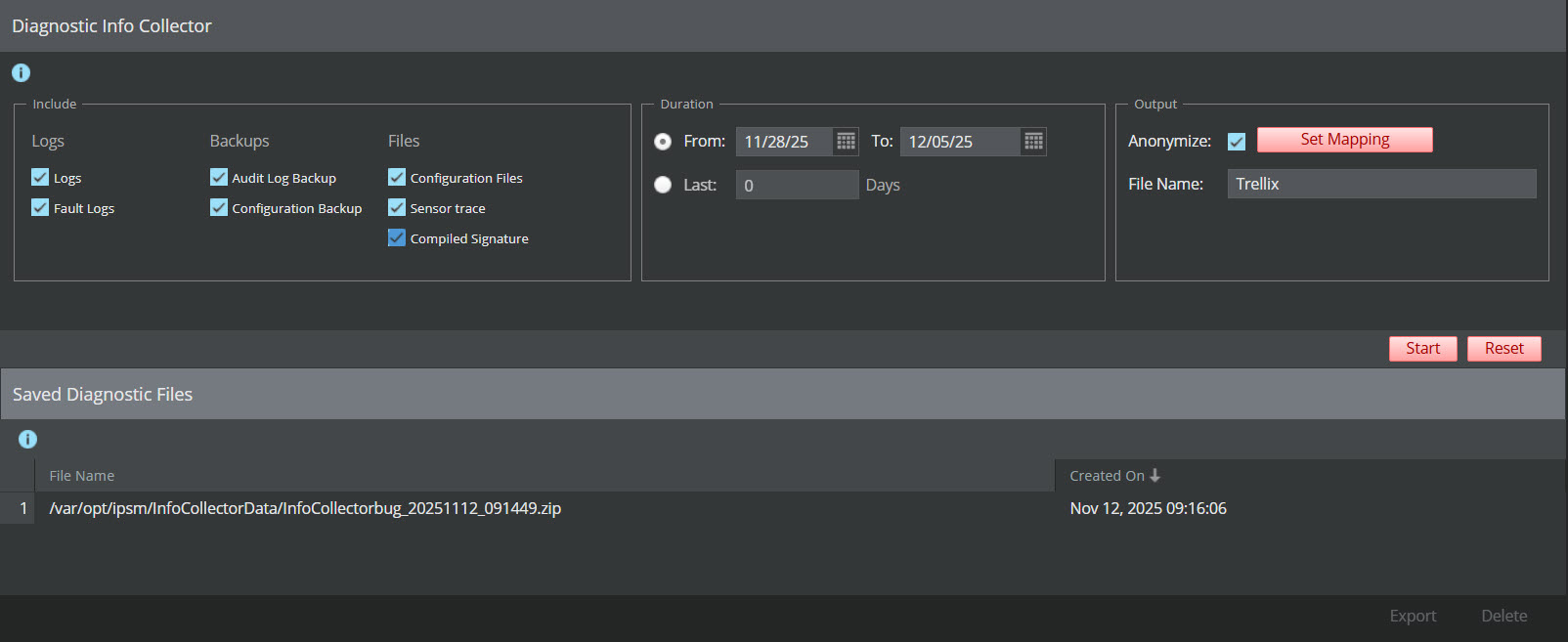Click the Created On sort arrow
The width and height of the screenshot is (1568, 642).
coord(1154,475)
